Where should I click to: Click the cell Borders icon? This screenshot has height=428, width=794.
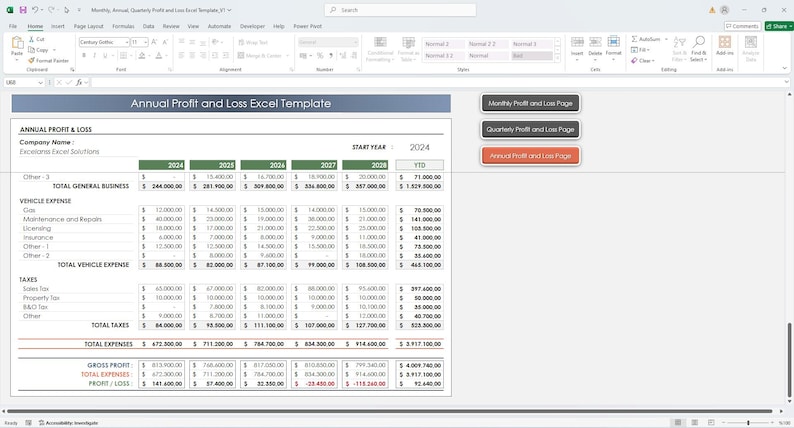tap(123, 55)
